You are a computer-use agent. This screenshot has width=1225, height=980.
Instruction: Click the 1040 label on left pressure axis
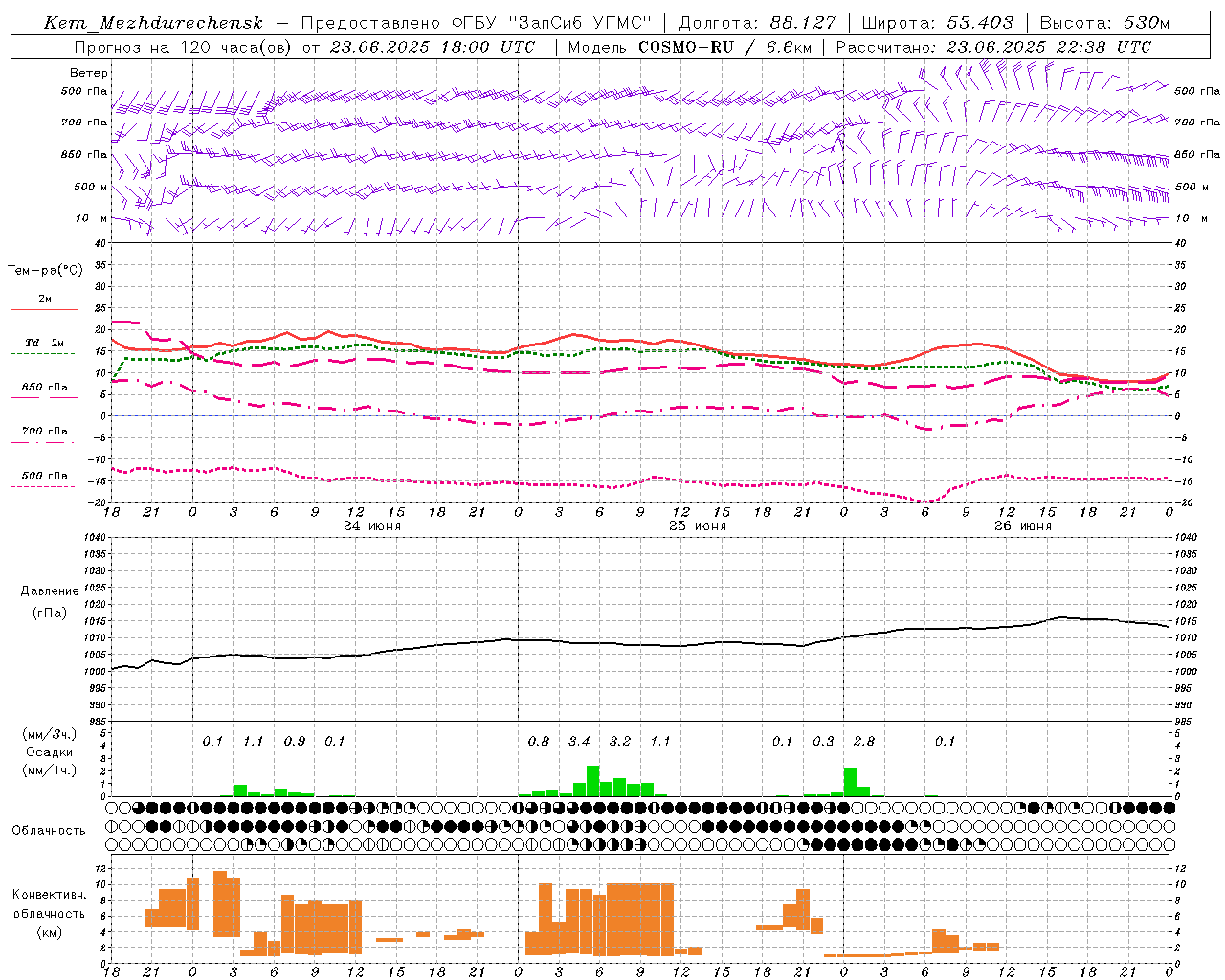[x=94, y=537]
